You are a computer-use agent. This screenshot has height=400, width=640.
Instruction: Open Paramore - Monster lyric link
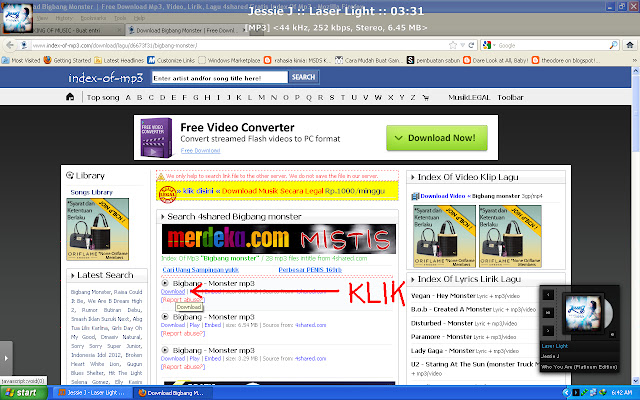tap(442, 337)
